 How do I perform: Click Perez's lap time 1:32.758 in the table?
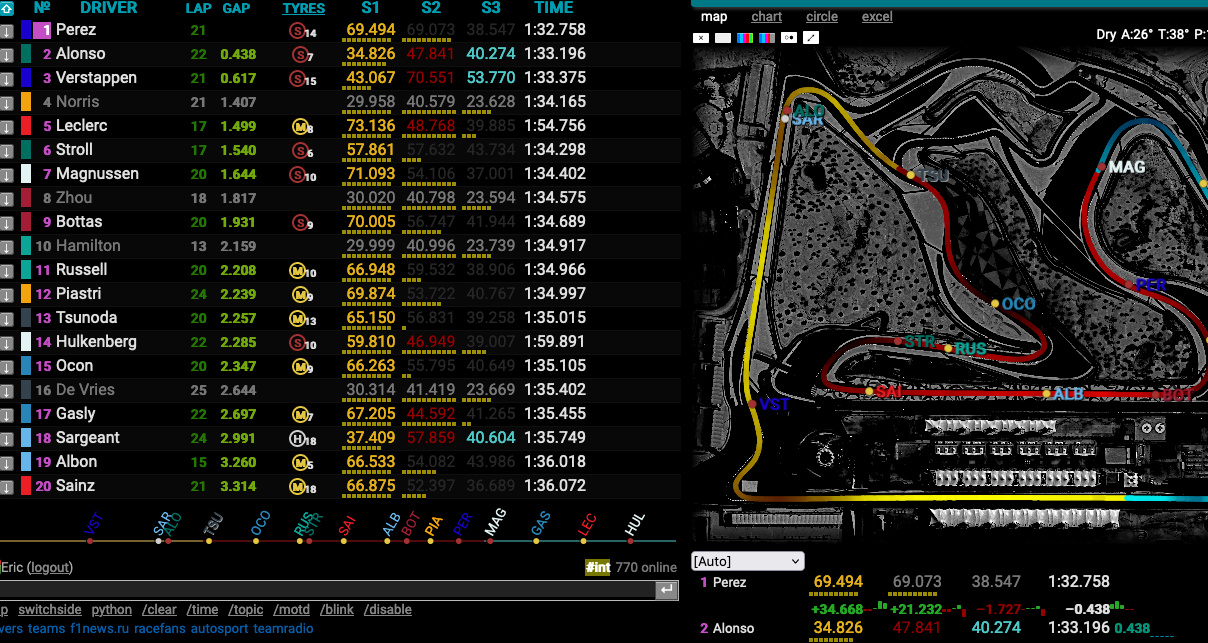(555, 30)
